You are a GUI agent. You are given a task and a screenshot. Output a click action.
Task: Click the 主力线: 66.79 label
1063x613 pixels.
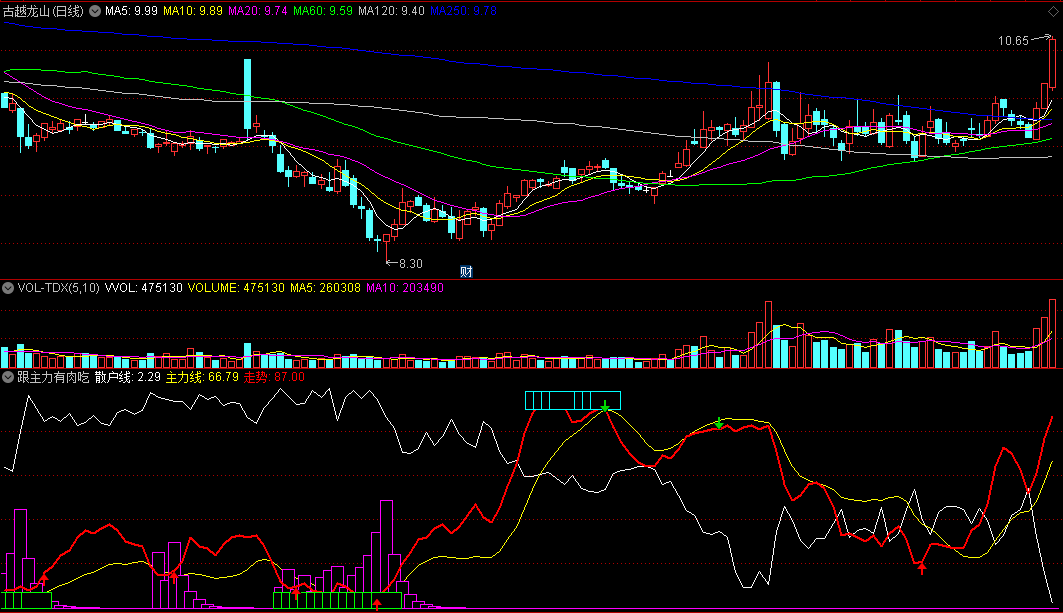[202, 377]
